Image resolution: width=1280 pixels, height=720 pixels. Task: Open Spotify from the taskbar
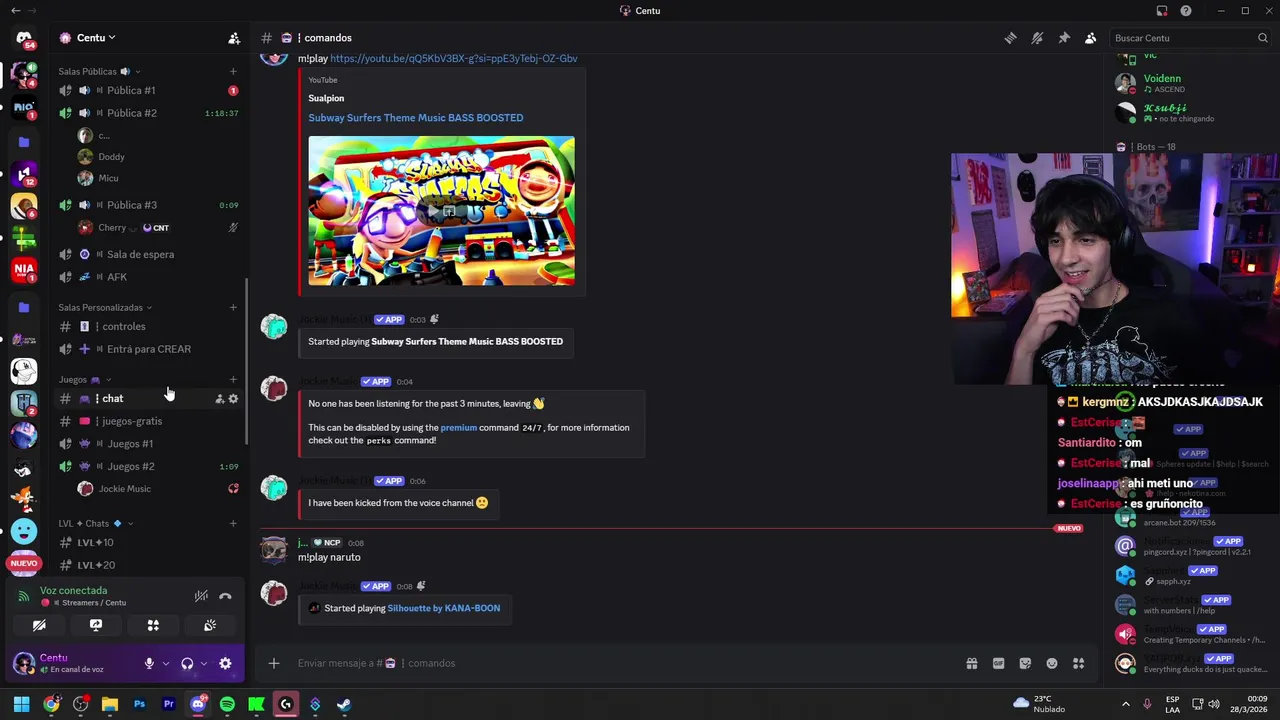click(227, 704)
